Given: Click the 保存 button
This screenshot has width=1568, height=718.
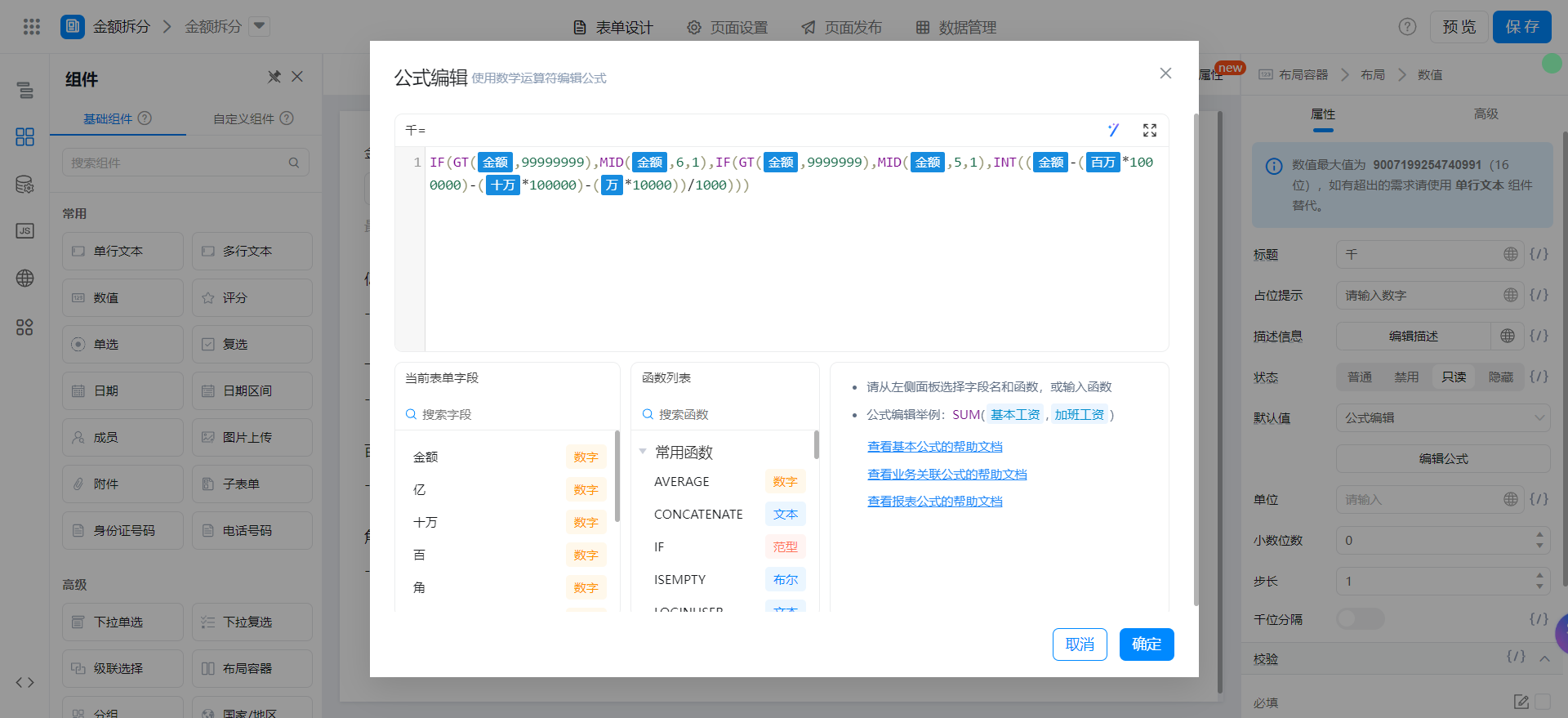Looking at the screenshot, I should (1522, 27).
